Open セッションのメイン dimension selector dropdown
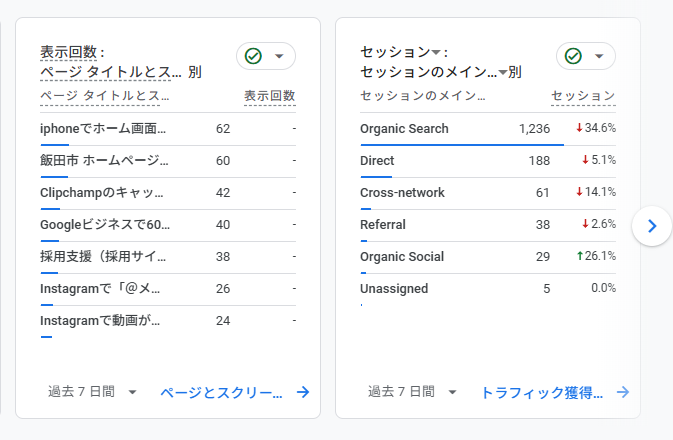Image resolution: width=673 pixels, height=440 pixels. [x=502, y=72]
